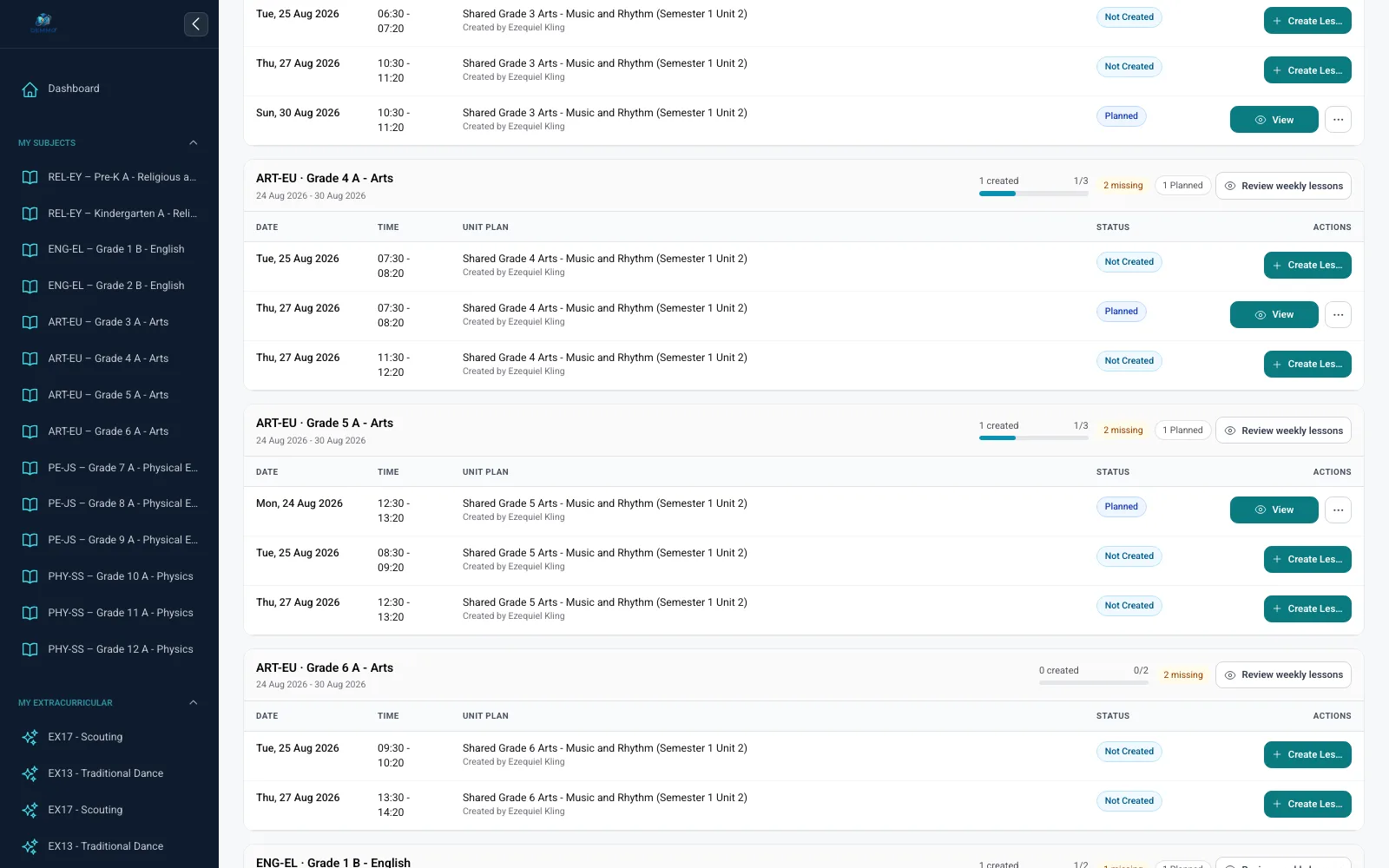The height and width of the screenshot is (868, 1389).
Task: Click book icon for REL-EY Pre-K A
Action: click(30, 177)
